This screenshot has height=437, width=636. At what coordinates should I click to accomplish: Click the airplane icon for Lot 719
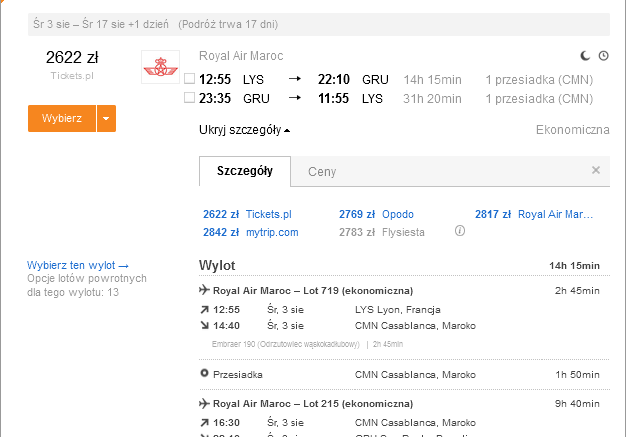(204, 290)
